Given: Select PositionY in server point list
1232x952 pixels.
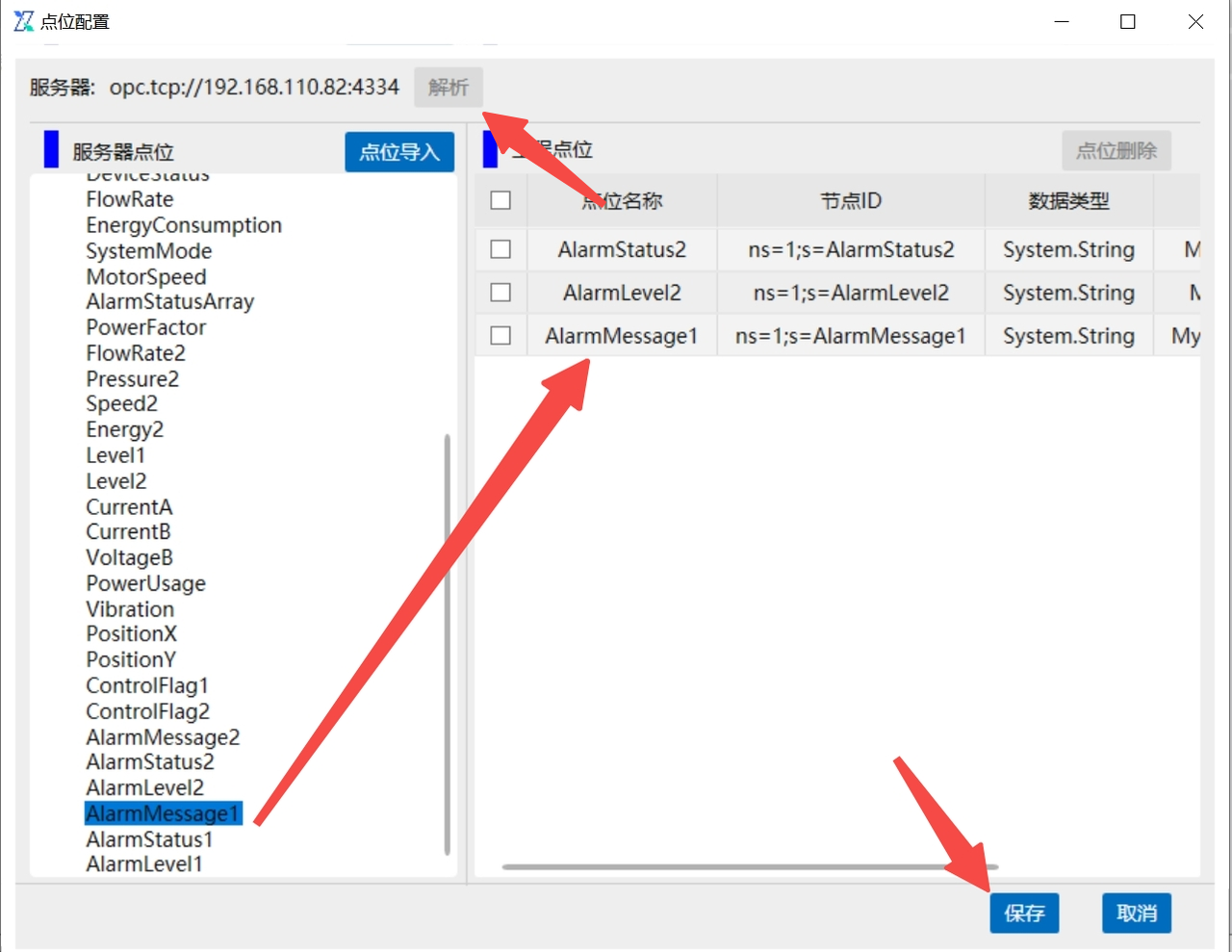Looking at the screenshot, I should point(131,660).
